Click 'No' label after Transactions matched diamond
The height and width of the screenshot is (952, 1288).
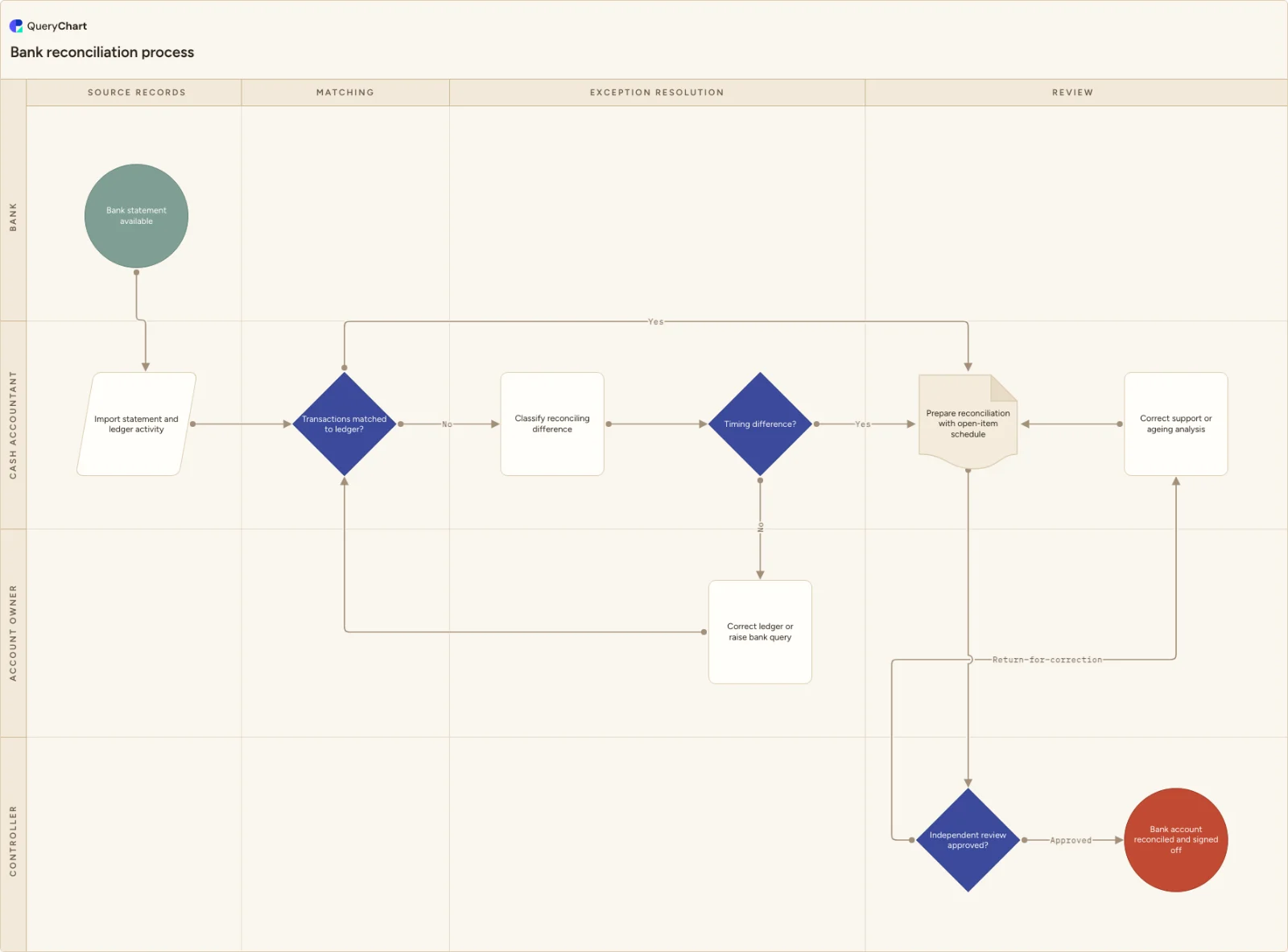point(447,424)
